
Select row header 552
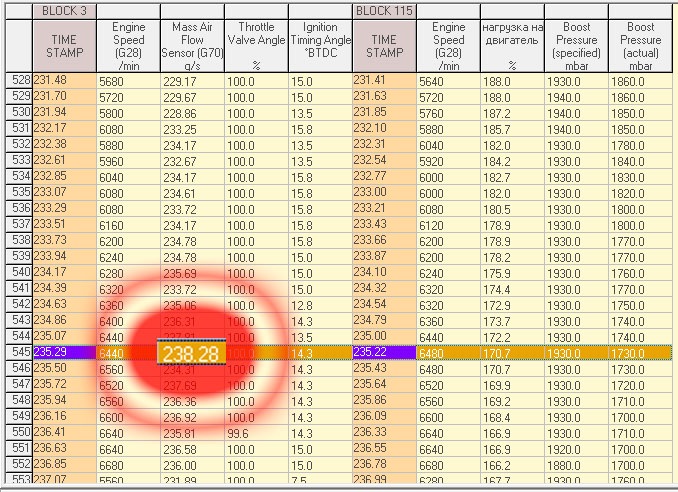pyautogui.click(x=19, y=465)
